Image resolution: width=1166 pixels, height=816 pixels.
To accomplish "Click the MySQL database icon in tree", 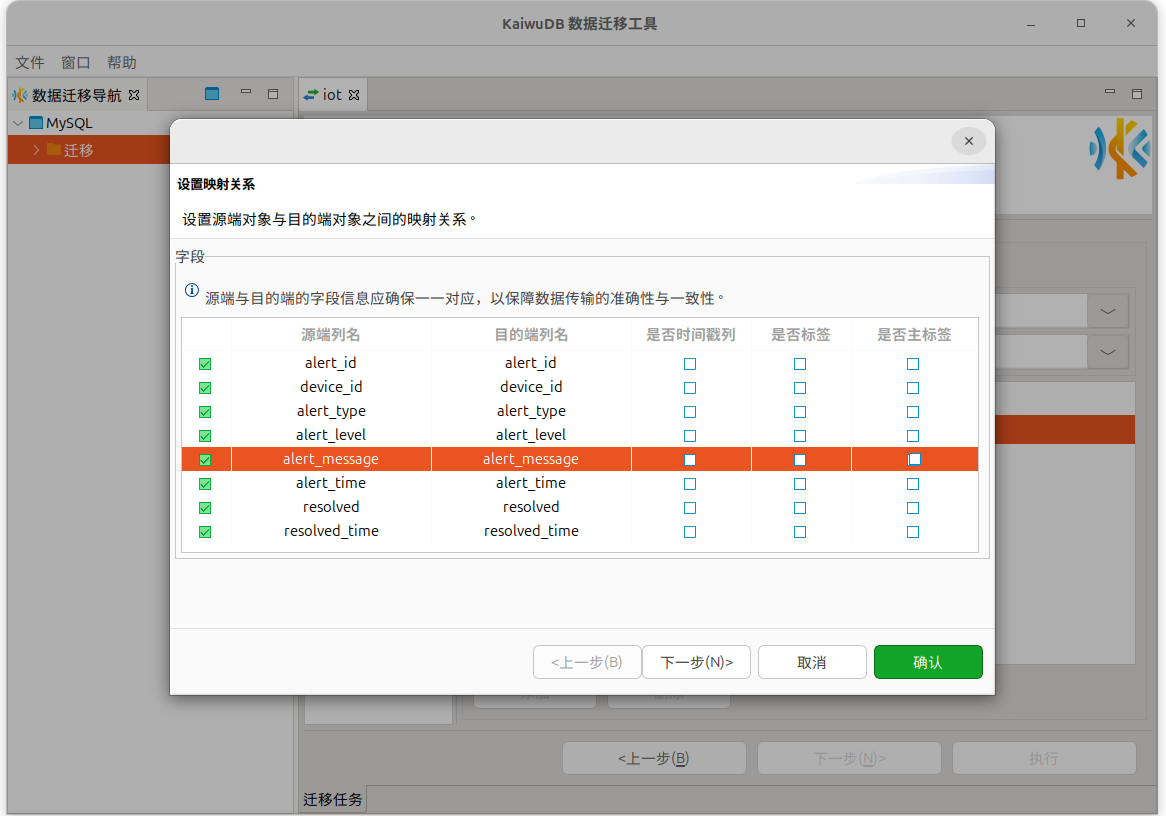I will point(36,123).
